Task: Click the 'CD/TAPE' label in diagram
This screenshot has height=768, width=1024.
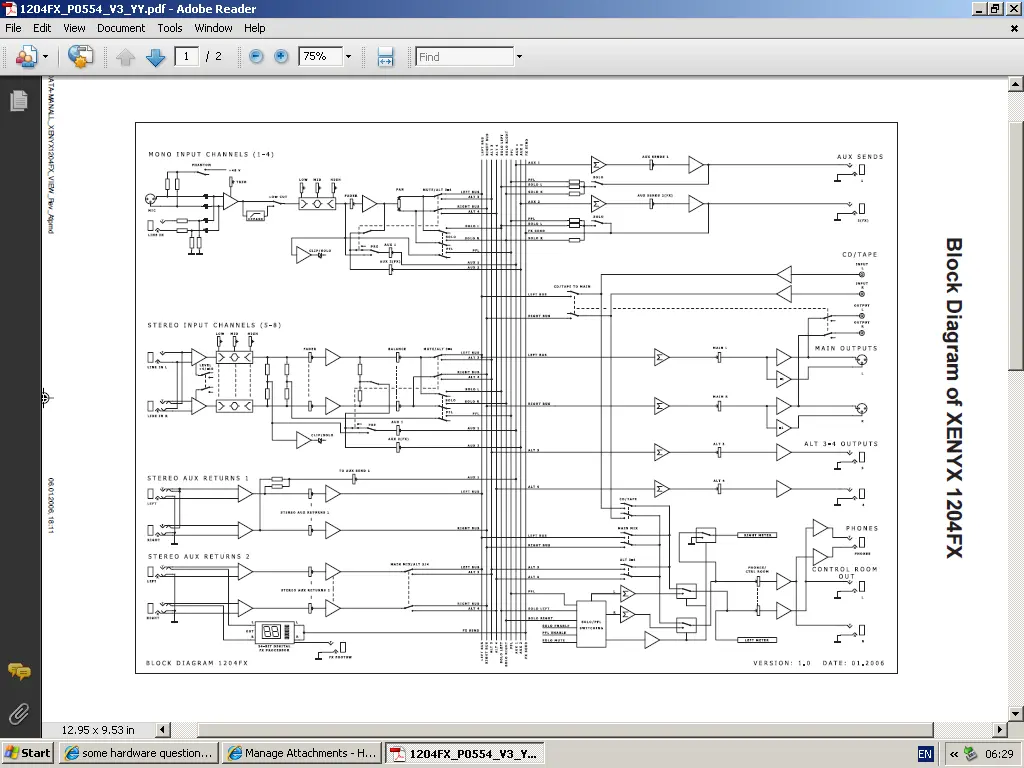Action: (859, 255)
